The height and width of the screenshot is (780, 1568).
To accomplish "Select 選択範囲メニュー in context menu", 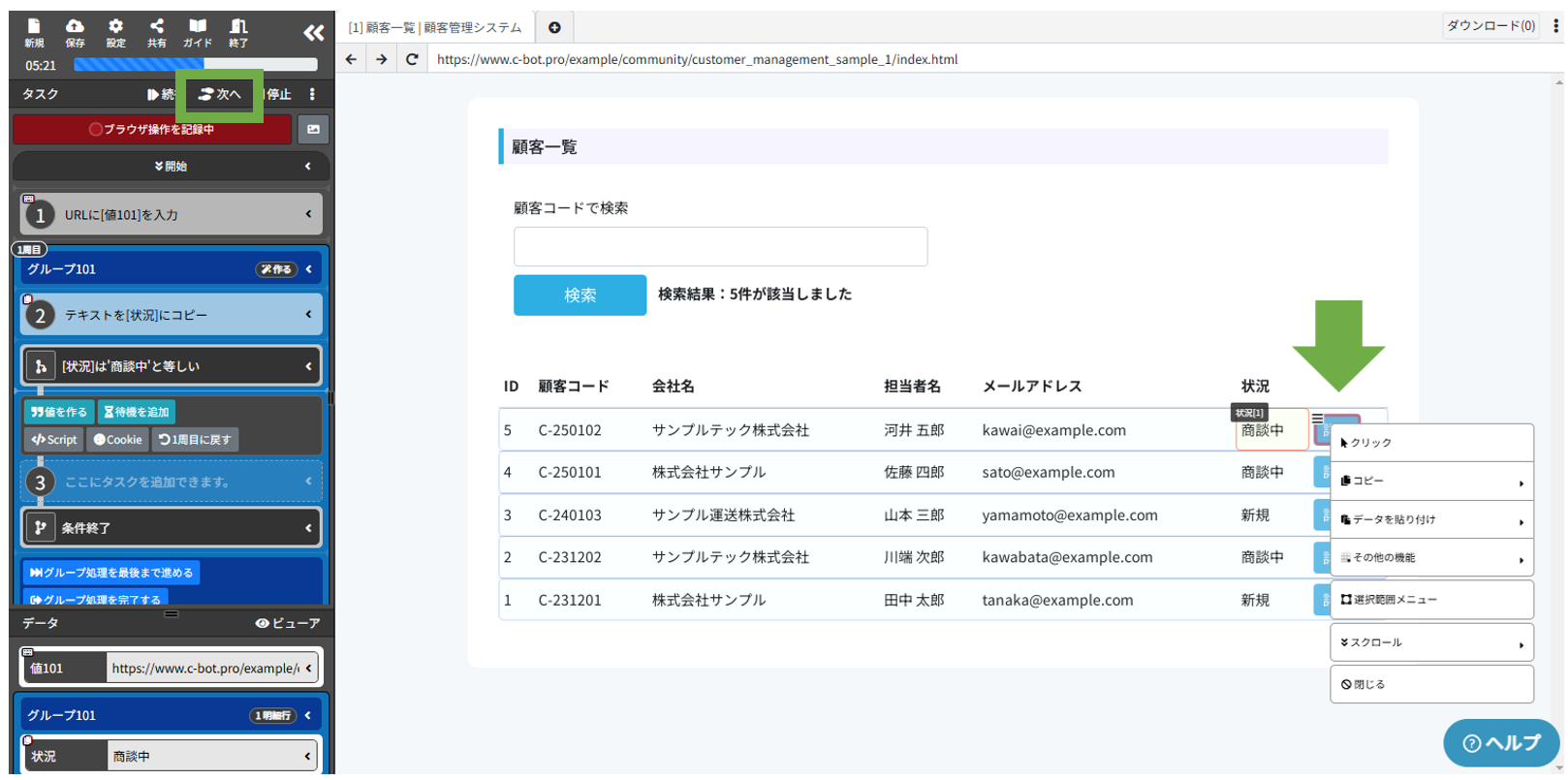I will 1431,600.
